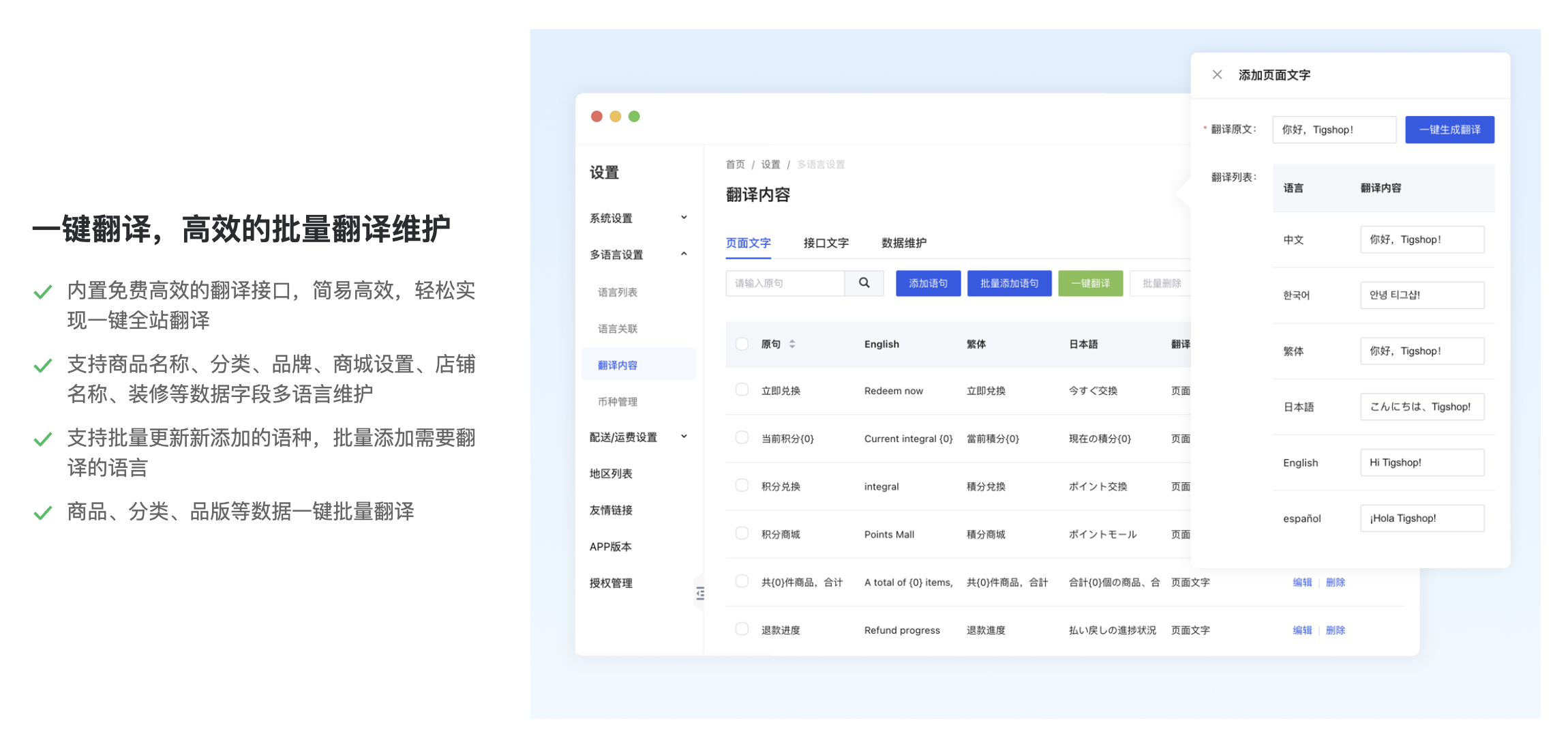The width and height of the screenshot is (1568, 749).
Task: Open 语言关联 in sidebar
Action: (617, 329)
